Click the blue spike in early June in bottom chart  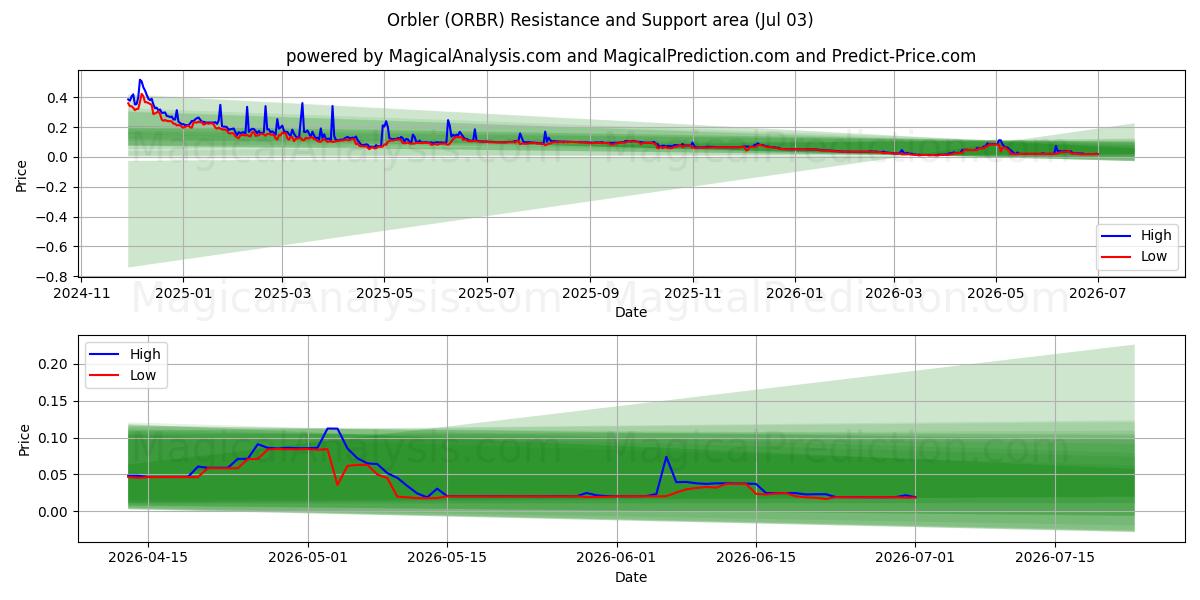[666, 457]
